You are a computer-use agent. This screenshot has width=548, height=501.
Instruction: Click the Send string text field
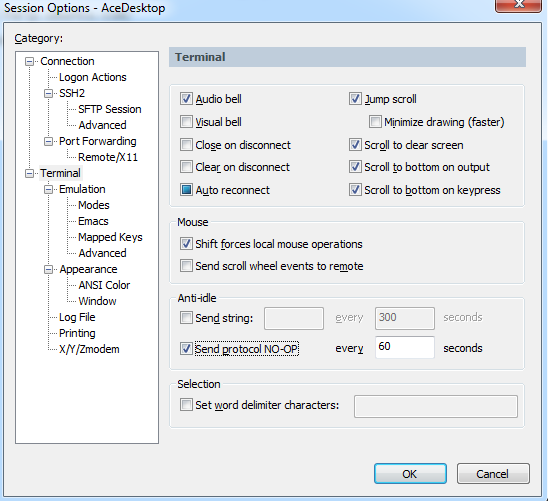point(294,318)
